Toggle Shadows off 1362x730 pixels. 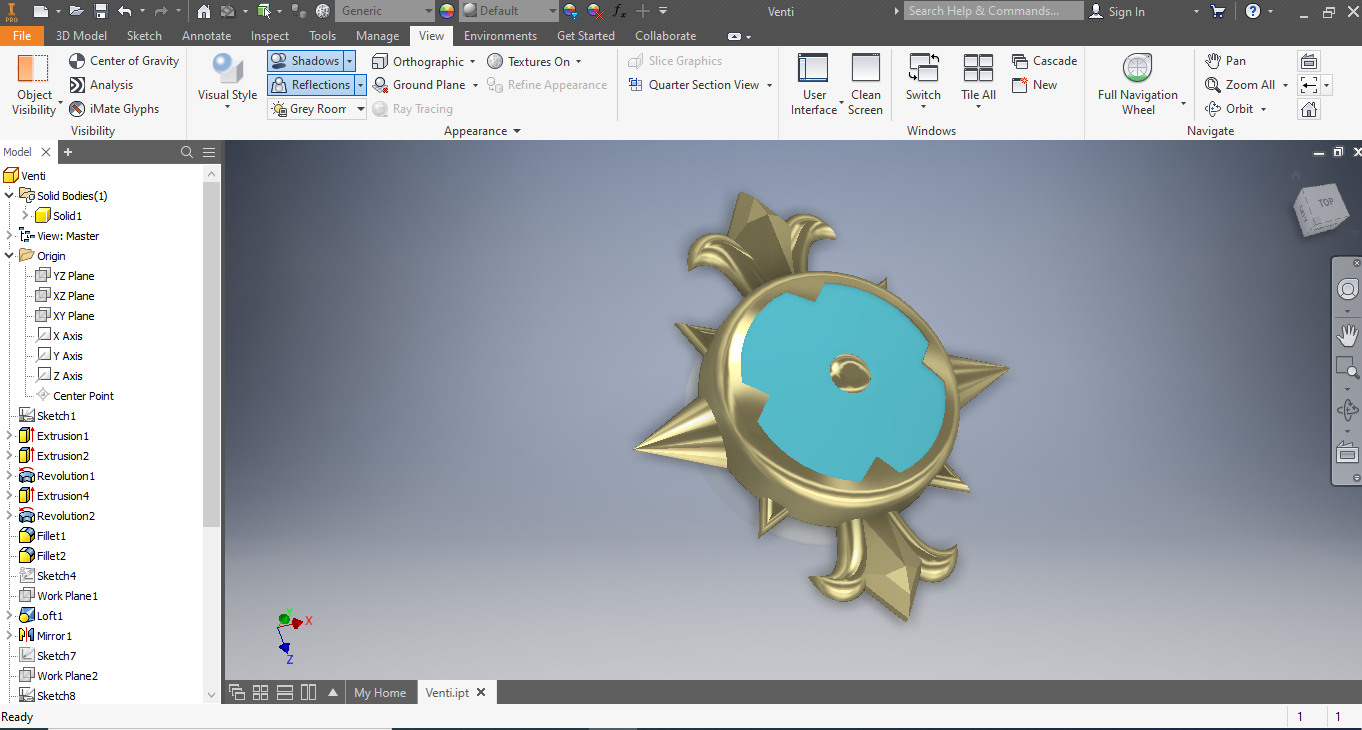pyautogui.click(x=303, y=60)
